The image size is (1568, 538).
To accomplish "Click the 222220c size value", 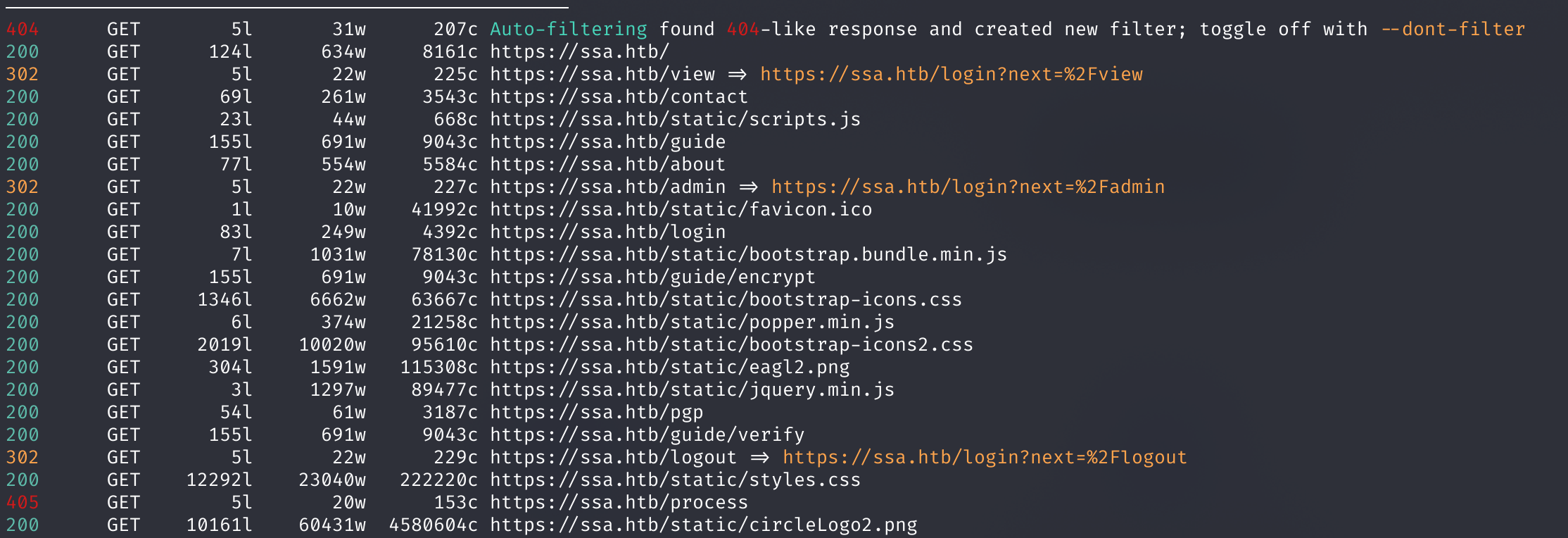I will tap(439, 480).
